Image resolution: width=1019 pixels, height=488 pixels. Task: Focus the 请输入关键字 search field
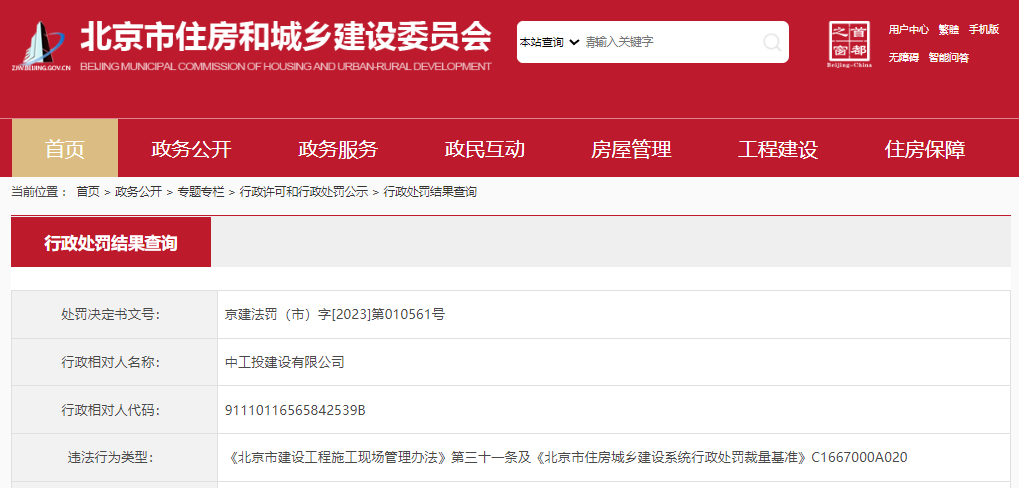point(669,42)
